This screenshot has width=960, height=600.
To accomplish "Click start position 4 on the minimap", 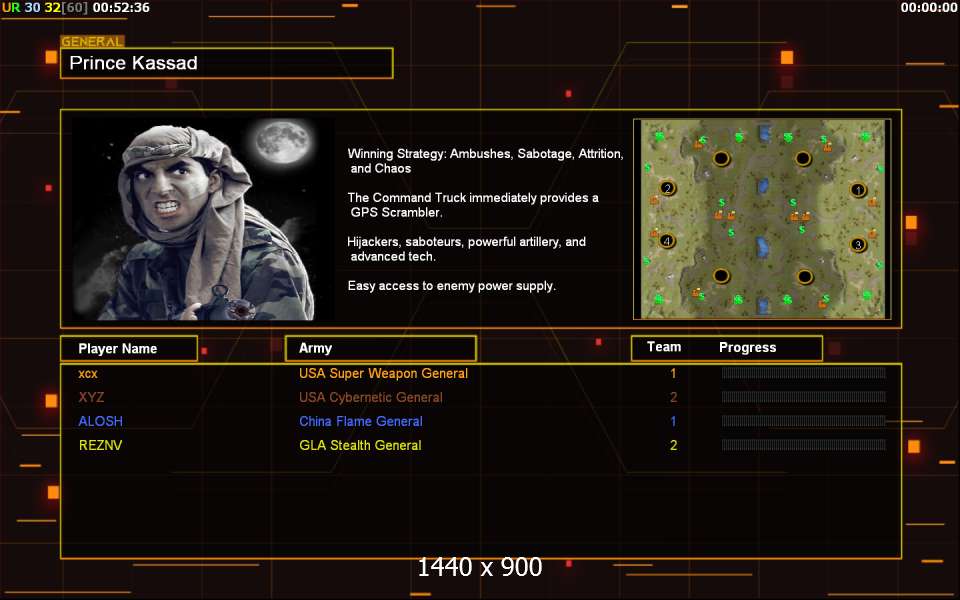I will pyautogui.click(x=667, y=240).
